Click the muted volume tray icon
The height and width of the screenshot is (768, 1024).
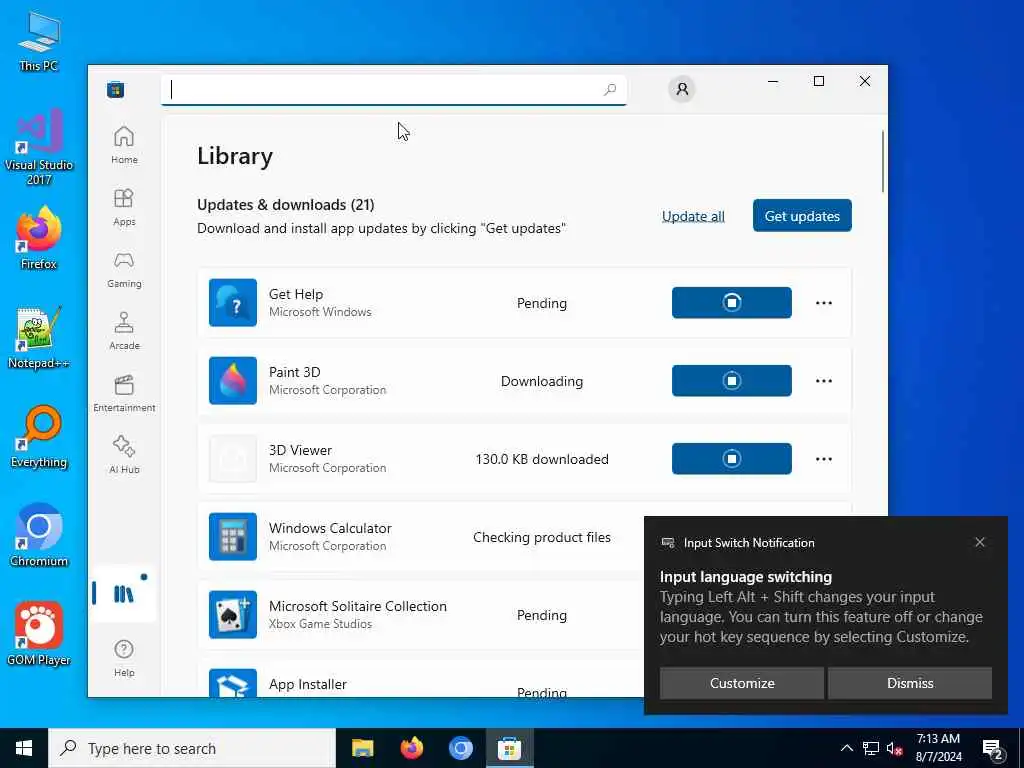click(895, 748)
